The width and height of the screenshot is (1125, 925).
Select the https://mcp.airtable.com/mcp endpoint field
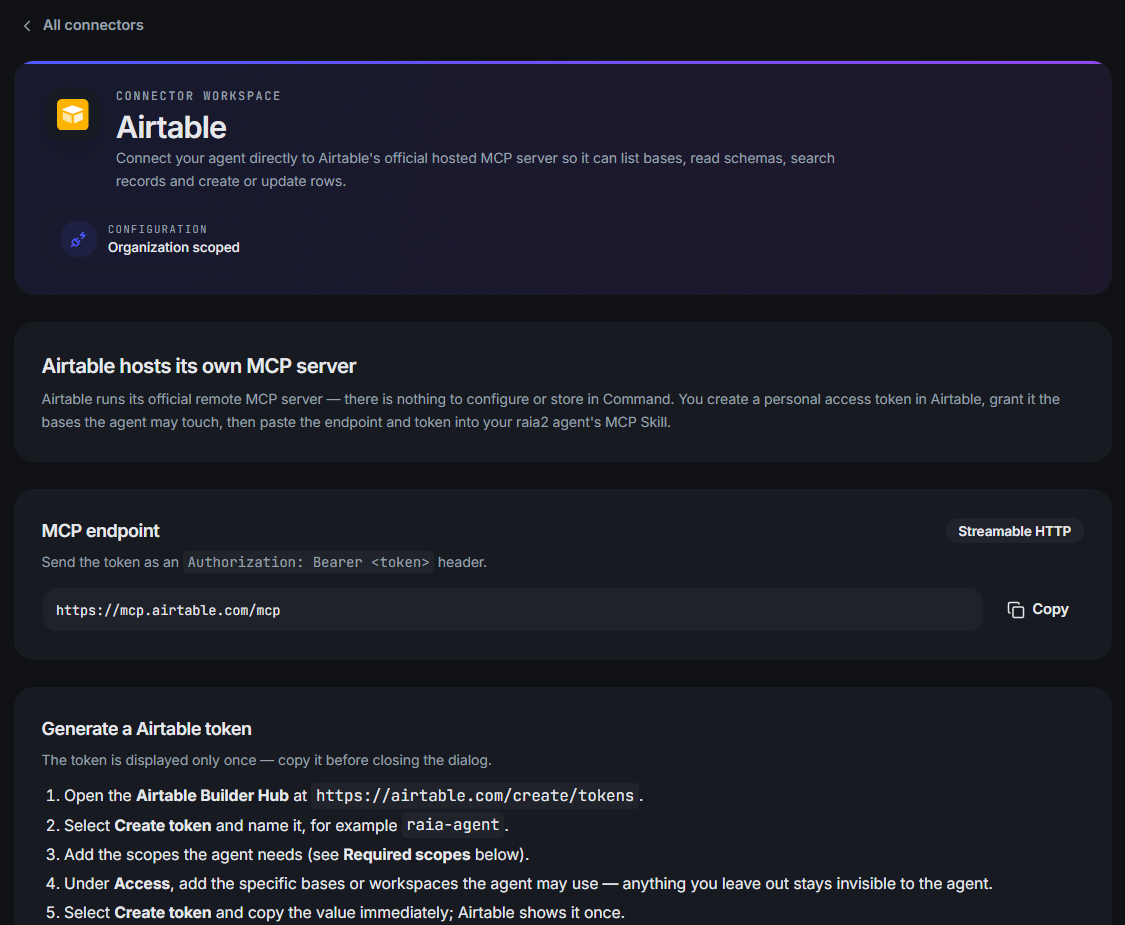point(512,610)
